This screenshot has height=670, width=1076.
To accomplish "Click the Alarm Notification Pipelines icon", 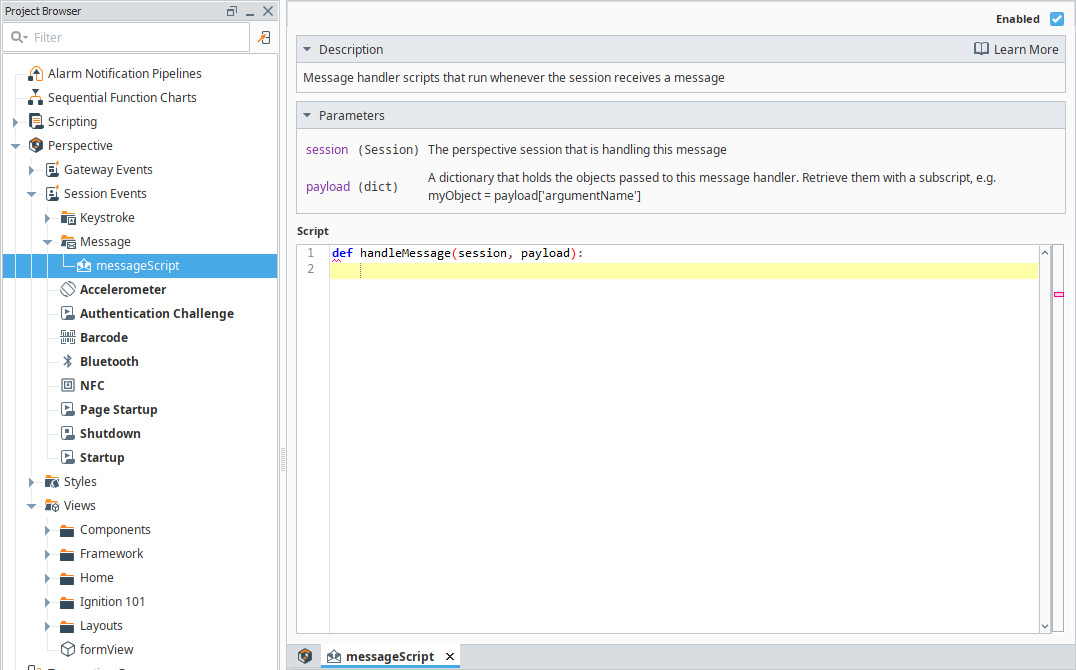I will click(x=36, y=73).
